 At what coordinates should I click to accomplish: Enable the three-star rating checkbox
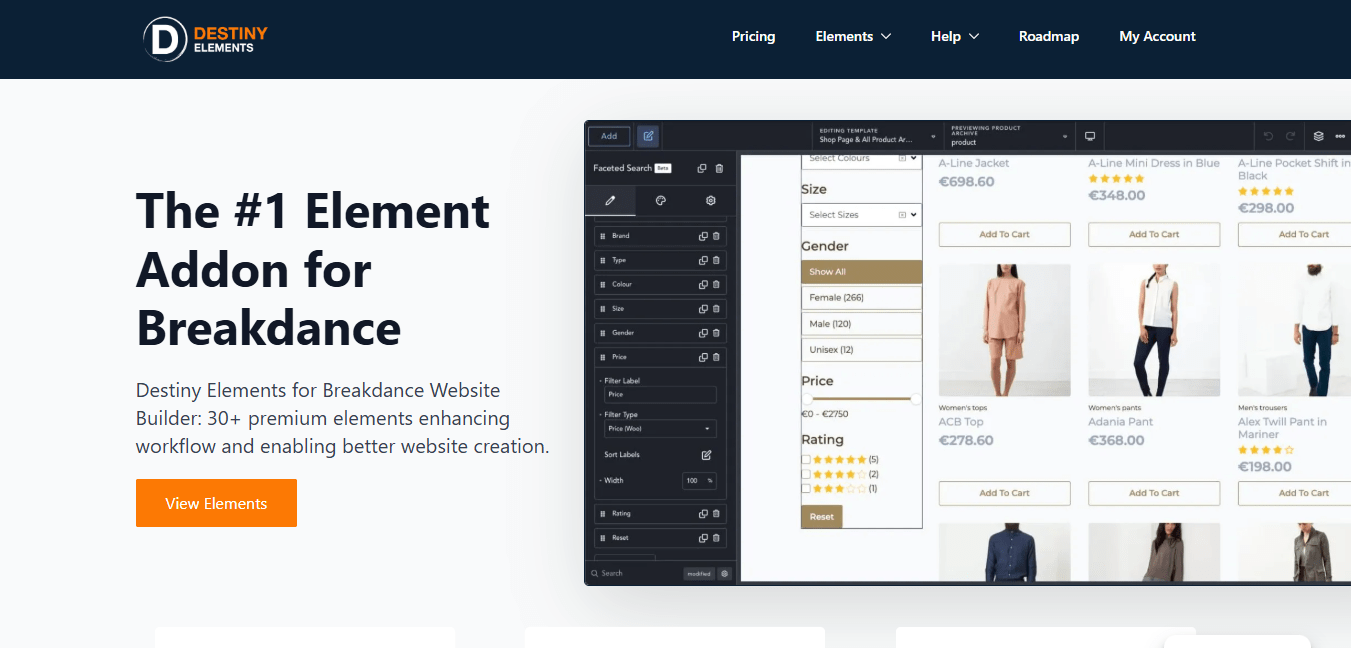coord(806,488)
